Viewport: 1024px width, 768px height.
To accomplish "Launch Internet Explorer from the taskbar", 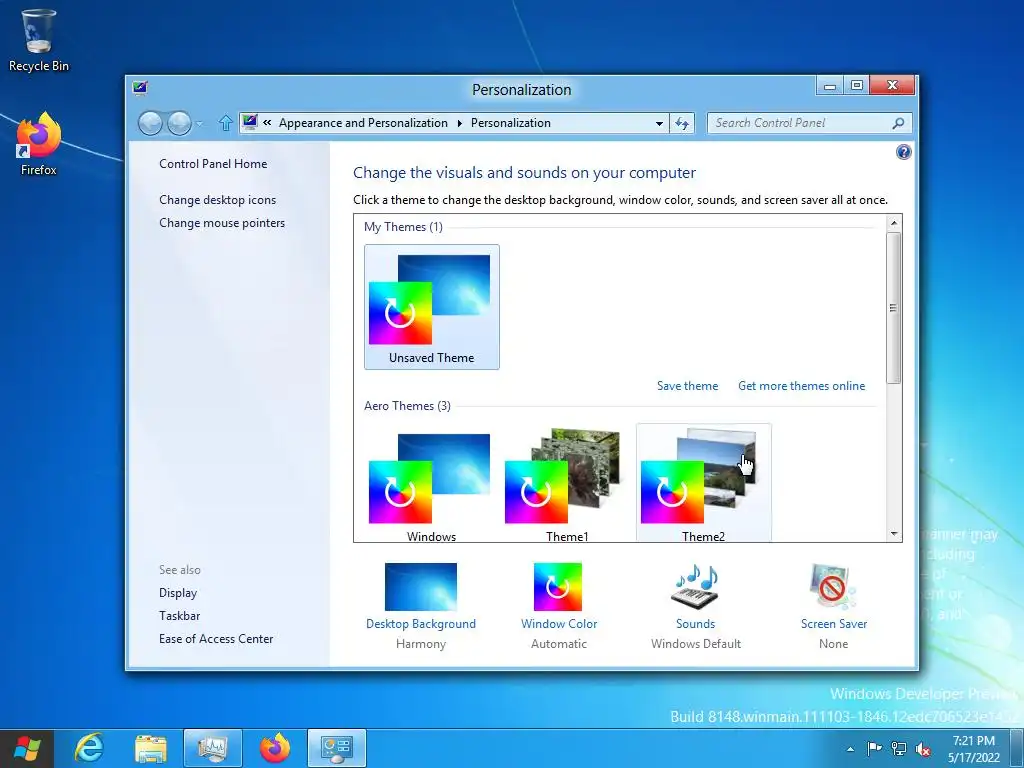I will click(x=89, y=748).
